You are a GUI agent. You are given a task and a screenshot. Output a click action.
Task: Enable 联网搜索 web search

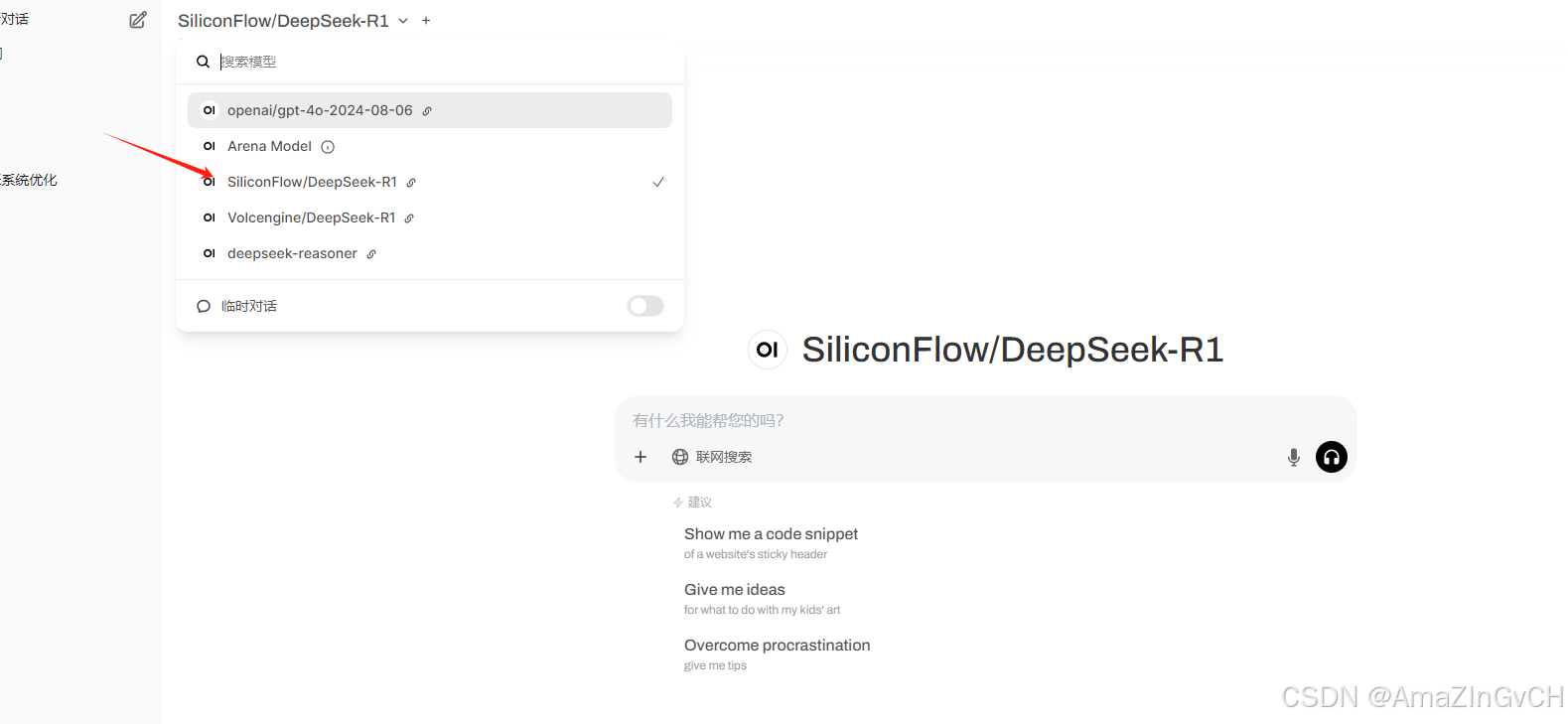[x=712, y=457]
